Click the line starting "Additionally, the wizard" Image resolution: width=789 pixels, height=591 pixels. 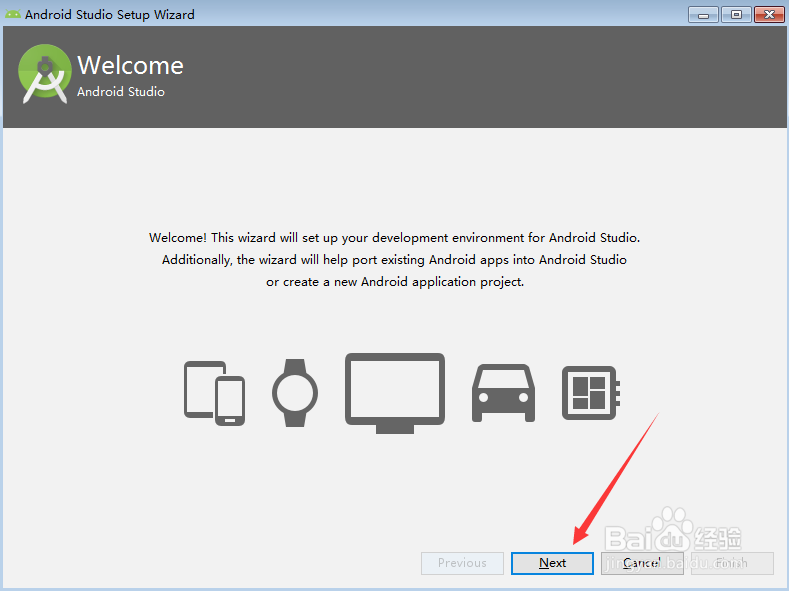point(394,260)
